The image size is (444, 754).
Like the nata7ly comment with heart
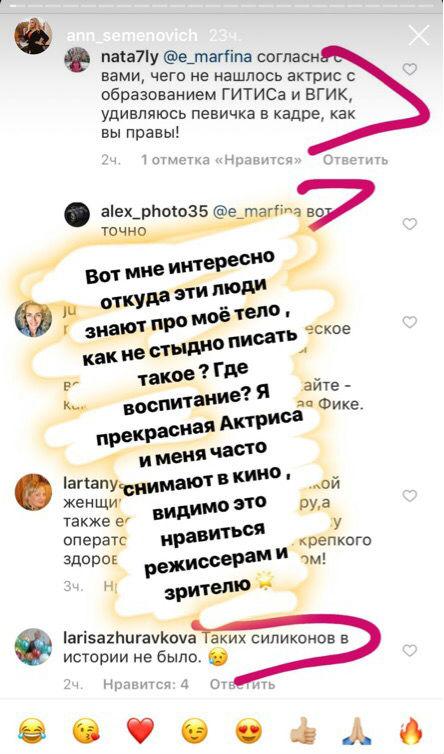[x=409, y=69]
